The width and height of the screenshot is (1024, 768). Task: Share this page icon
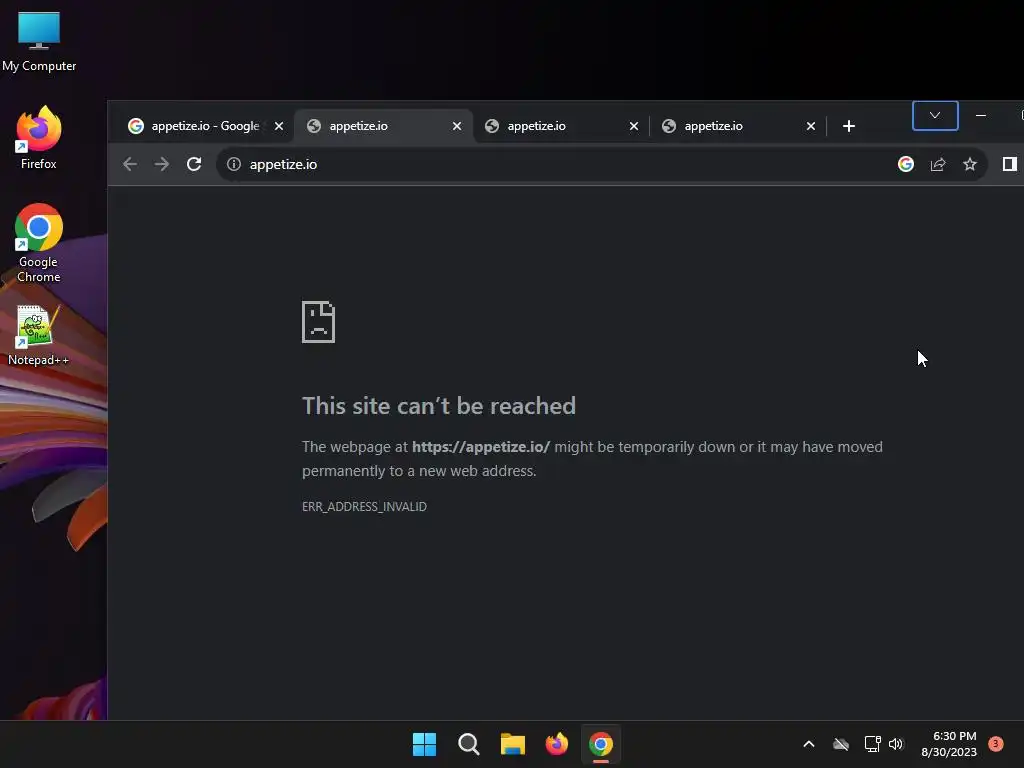(938, 164)
